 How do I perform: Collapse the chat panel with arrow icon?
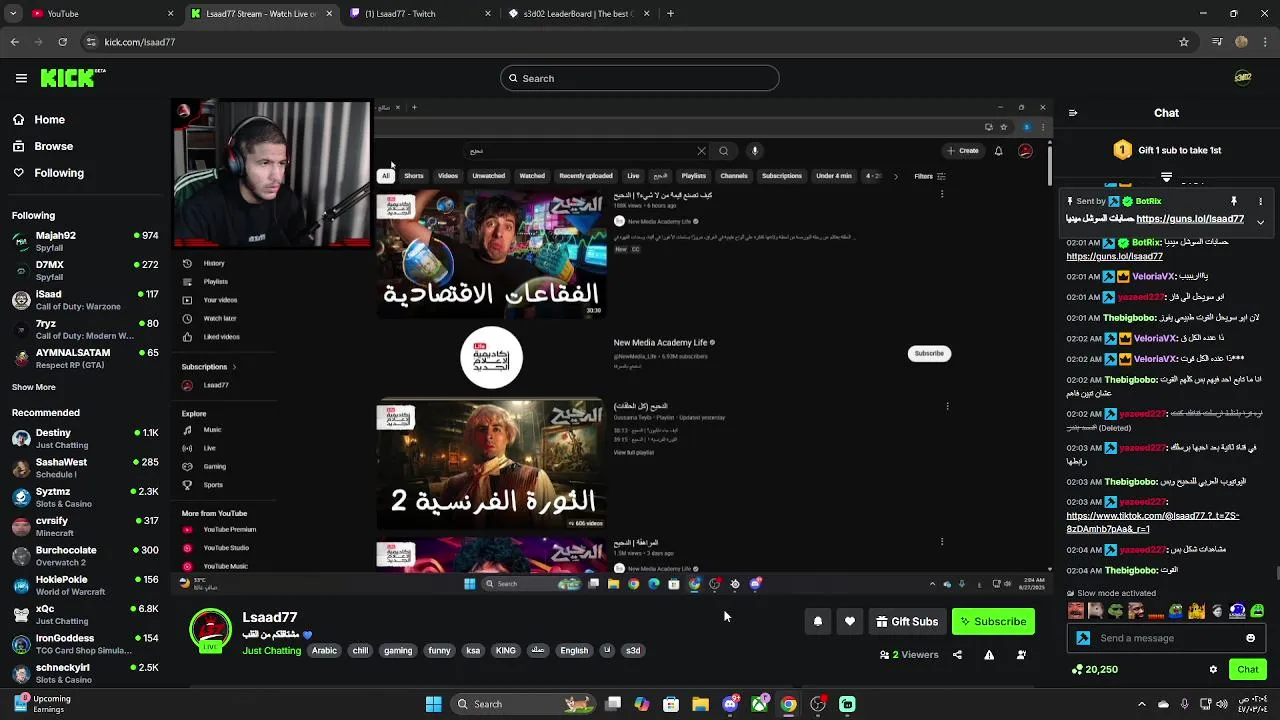[1073, 113]
